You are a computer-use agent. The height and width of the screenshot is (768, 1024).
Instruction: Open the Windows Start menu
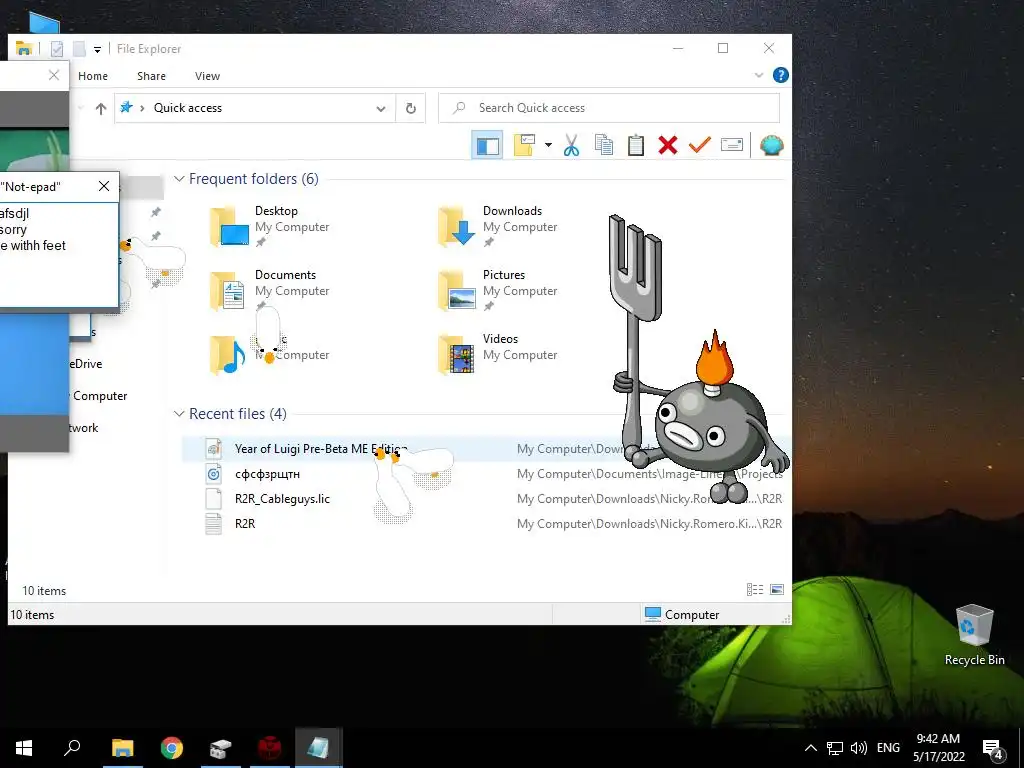(24, 748)
